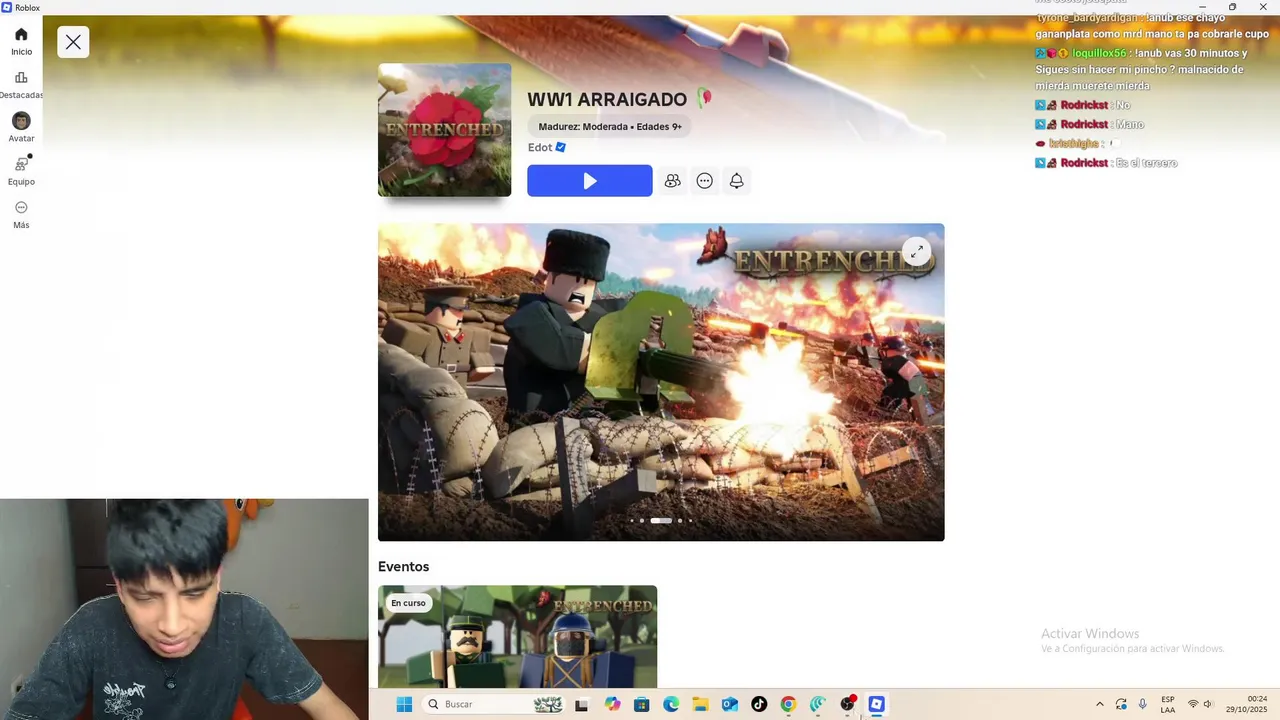Open Google Chrome from the taskbar

788,704
